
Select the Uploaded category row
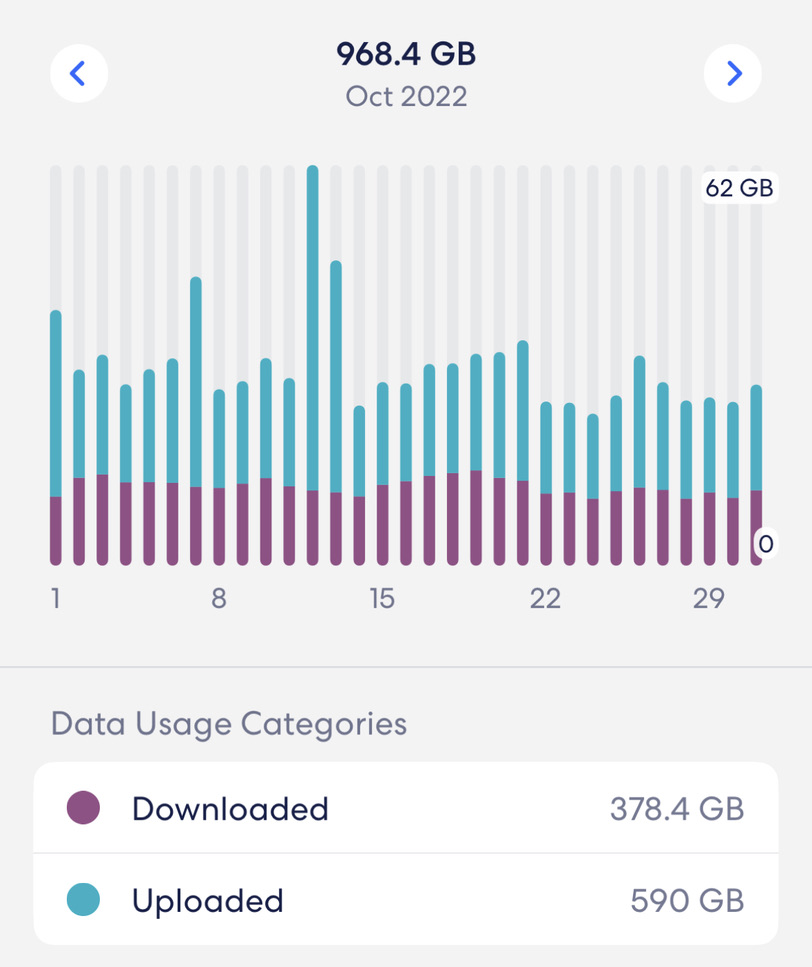point(405,900)
